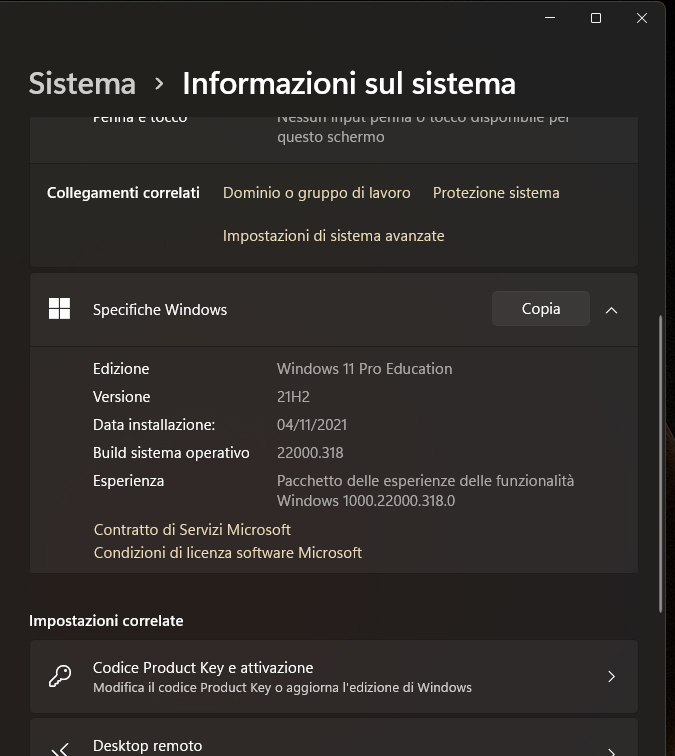This screenshot has height=756, width=675.
Task: Open Condizioni di licenza software Microsoft
Action: (228, 553)
